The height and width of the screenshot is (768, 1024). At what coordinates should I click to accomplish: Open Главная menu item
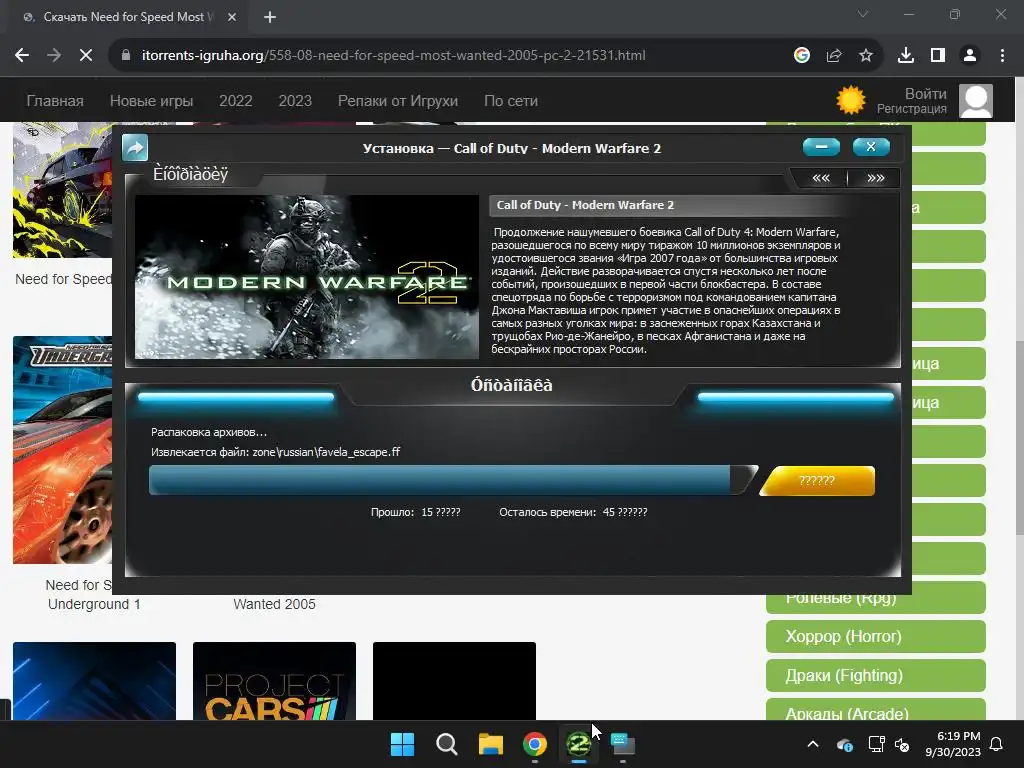pyautogui.click(x=55, y=101)
